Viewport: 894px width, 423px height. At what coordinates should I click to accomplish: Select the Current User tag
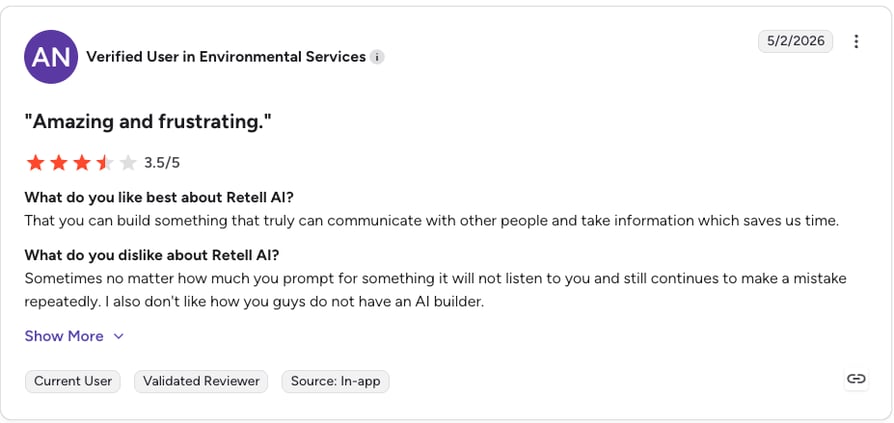coord(73,381)
